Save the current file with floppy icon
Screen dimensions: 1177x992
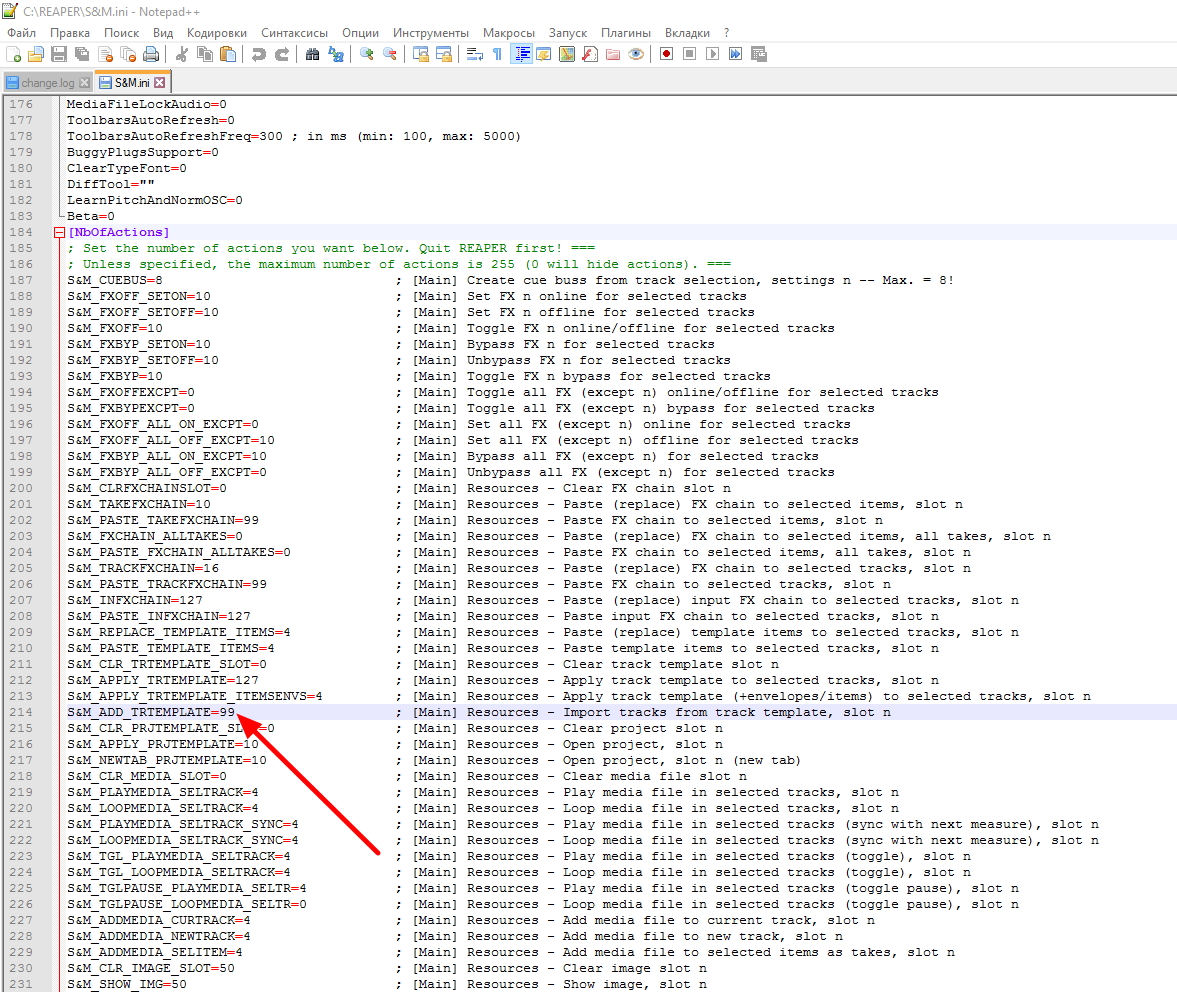(59, 54)
